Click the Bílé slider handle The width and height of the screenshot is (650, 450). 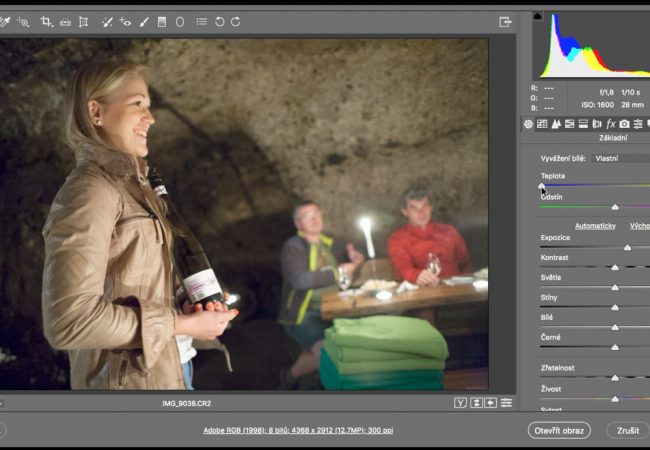(615, 327)
